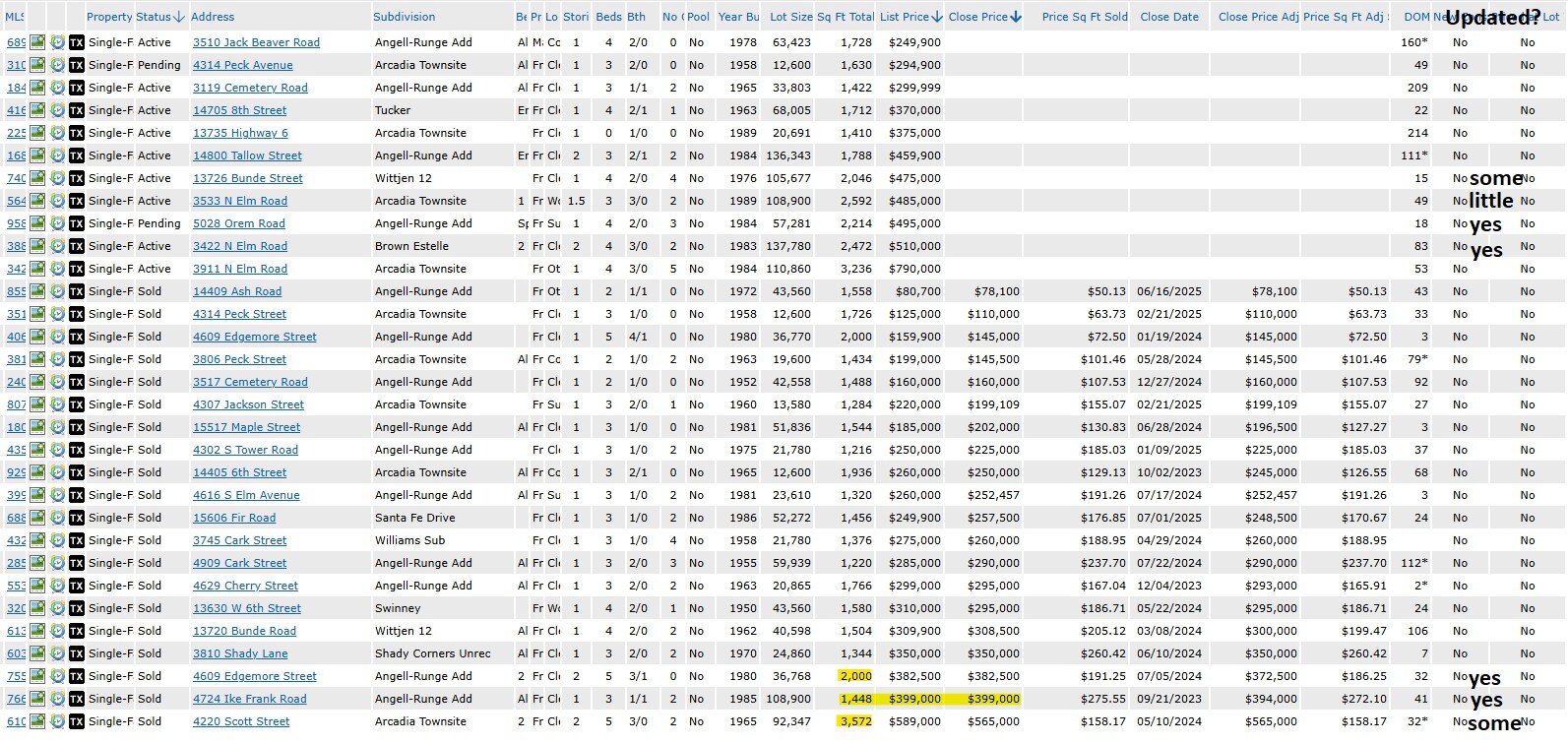Sort by the Close Date column header
This screenshot has height=744, width=1568.
tap(1169, 17)
